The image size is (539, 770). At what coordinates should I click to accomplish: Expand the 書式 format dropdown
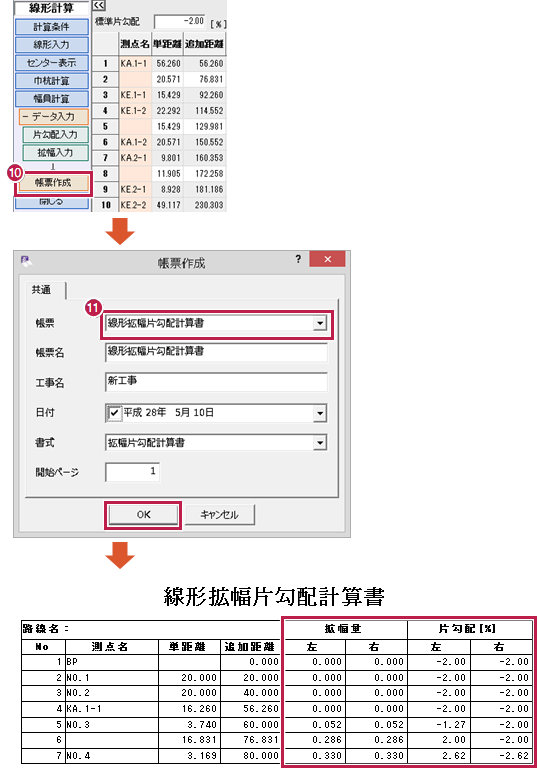pyautogui.click(x=320, y=443)
